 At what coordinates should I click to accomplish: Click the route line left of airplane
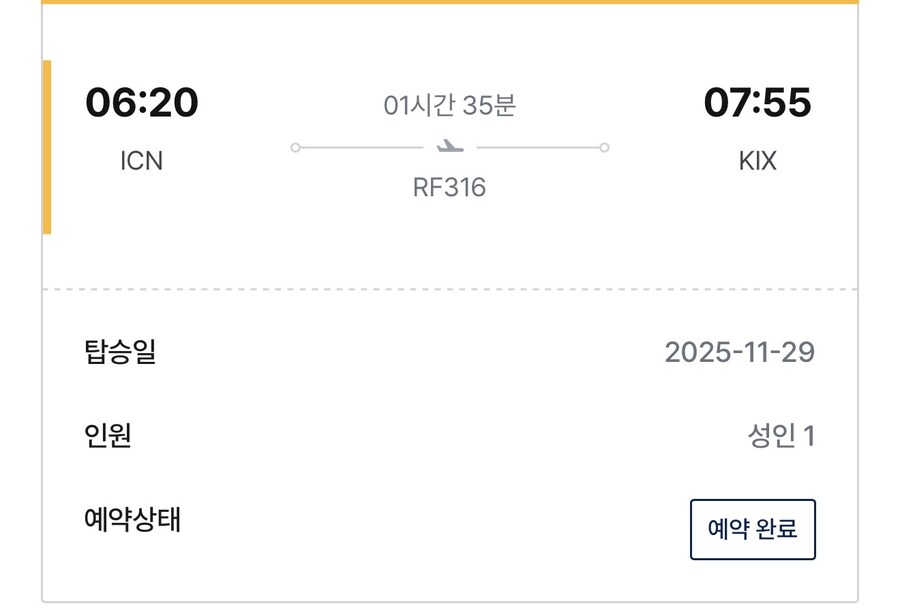pyautogui.click(x=360, y=148)
